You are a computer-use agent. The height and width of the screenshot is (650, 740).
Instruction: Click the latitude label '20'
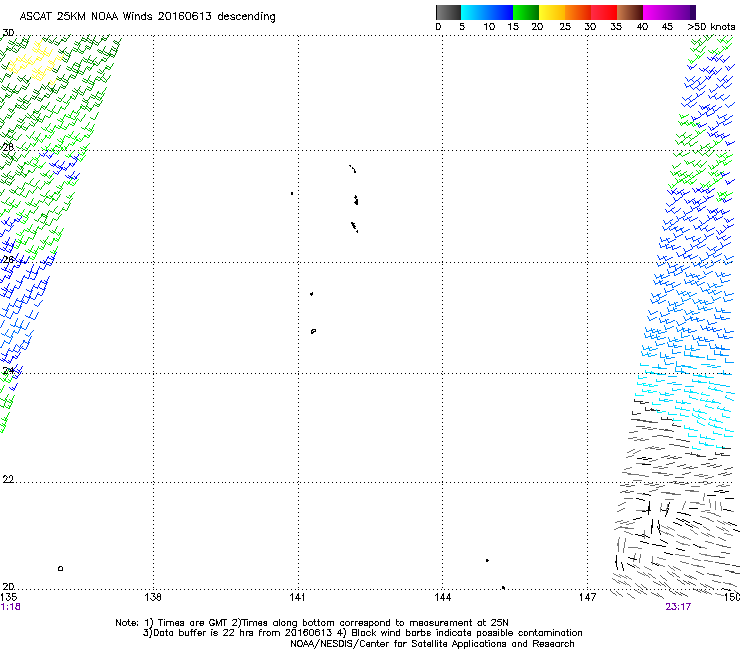point(8,586)
